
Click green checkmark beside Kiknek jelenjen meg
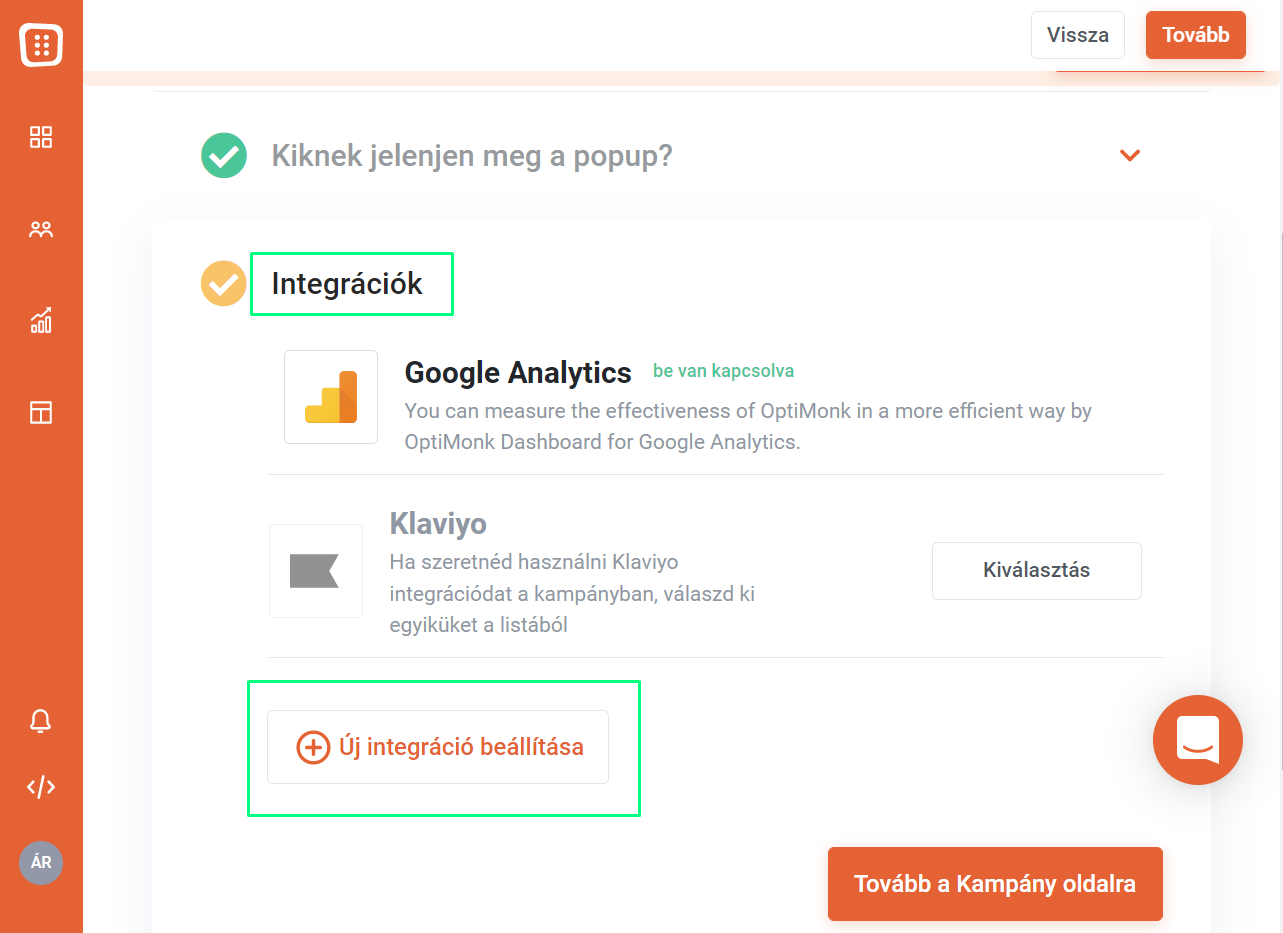click(224, 156)
